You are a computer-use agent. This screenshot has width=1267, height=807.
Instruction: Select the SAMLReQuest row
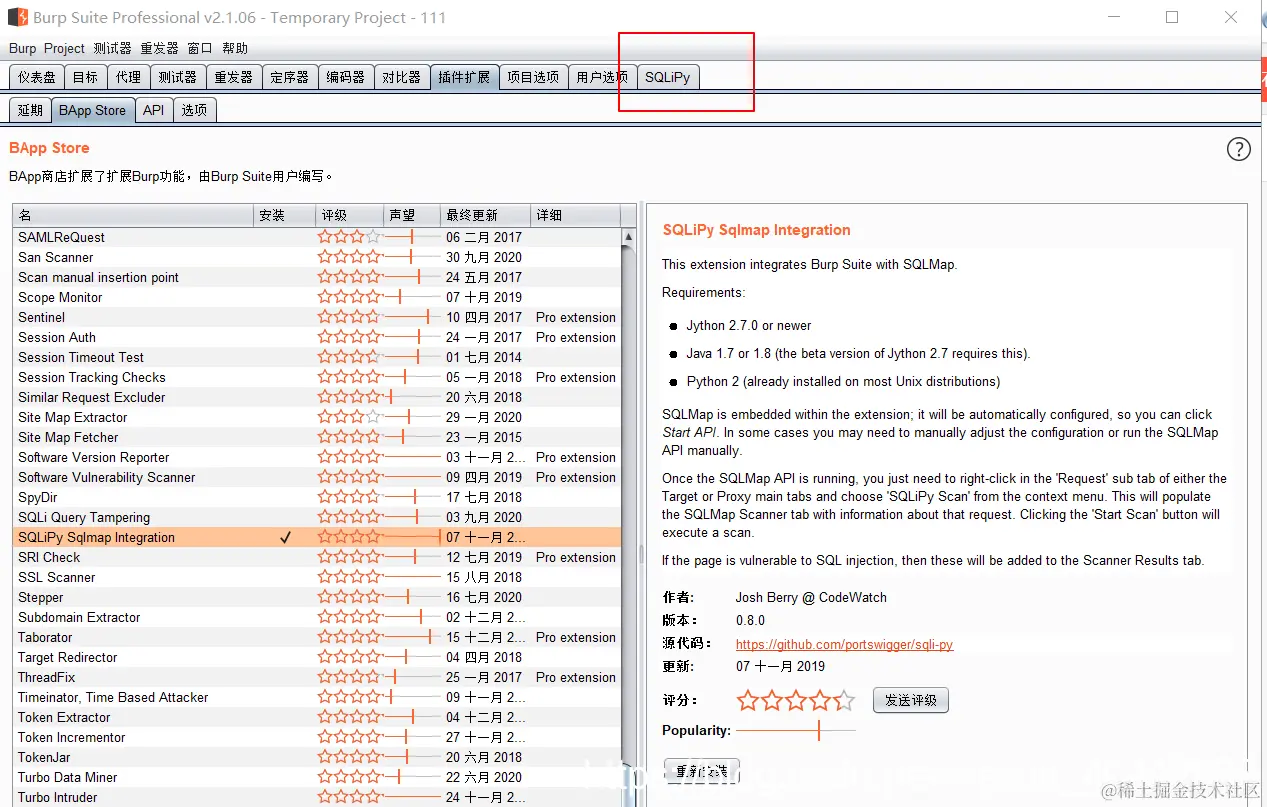318,237
